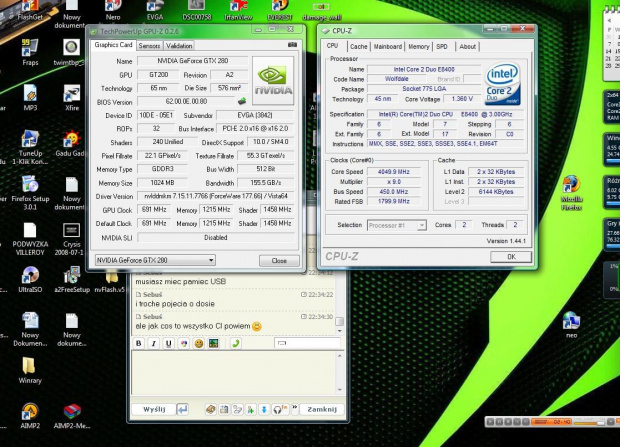This screenshot has height=447, width=620.
Task: Open the neo network shortcut on desktop
Action: pos(571,324)
